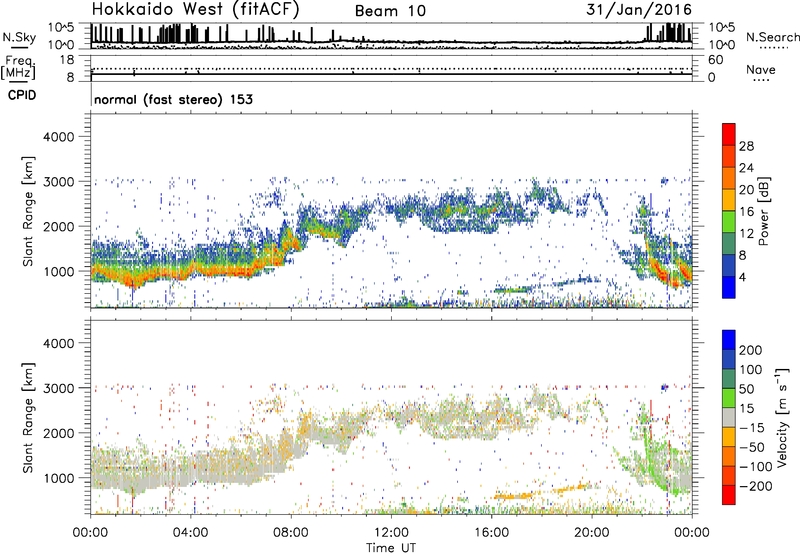
Task: Click the date '31/Jan/2016'
Action: tap(639, 9)
